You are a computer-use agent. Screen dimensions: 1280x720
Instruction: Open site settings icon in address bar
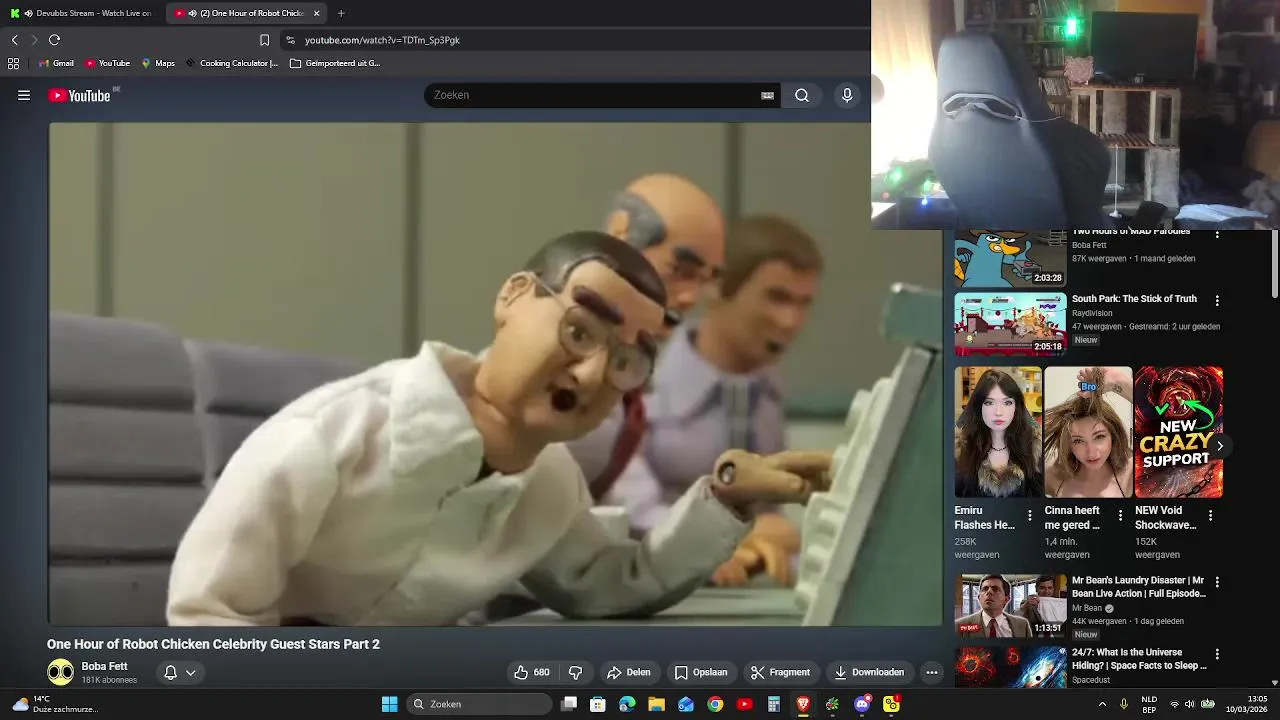(x=290, y=40)
